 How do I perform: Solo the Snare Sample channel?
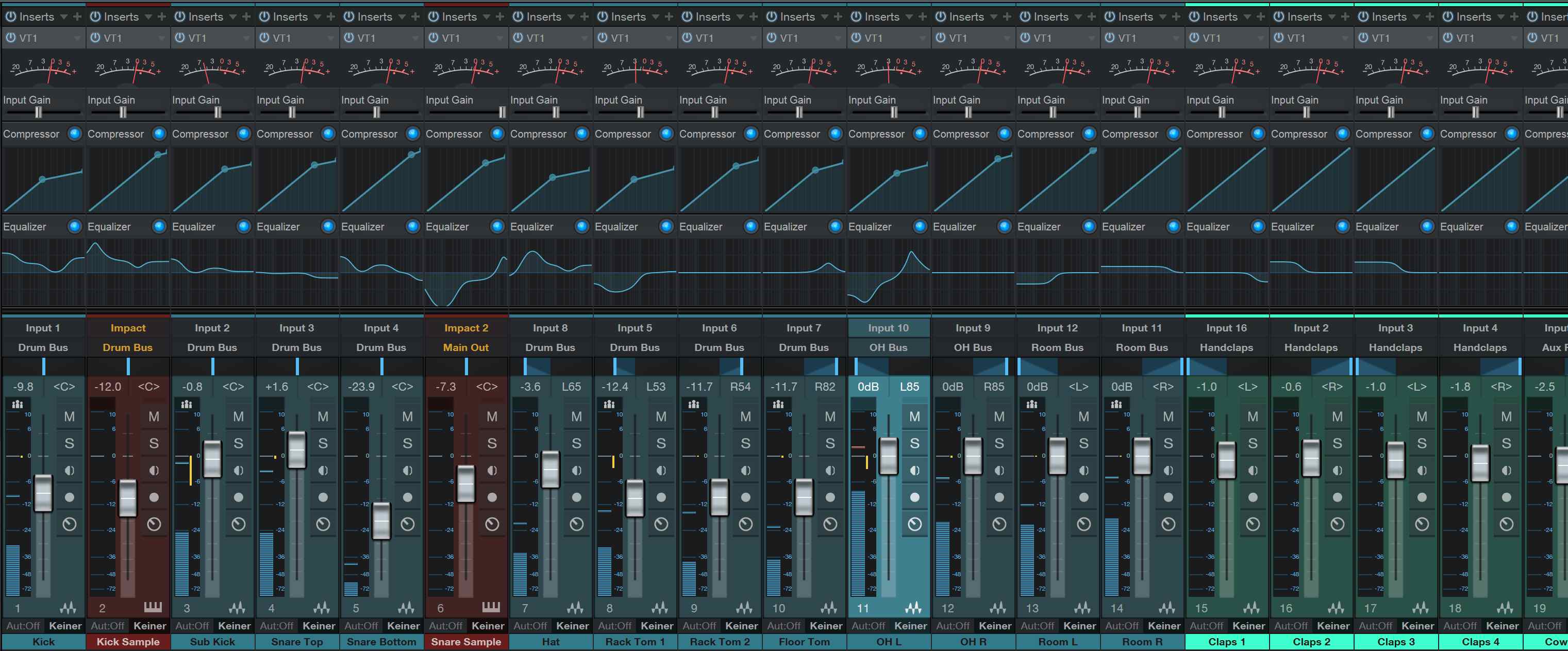(x=492, y=443)
